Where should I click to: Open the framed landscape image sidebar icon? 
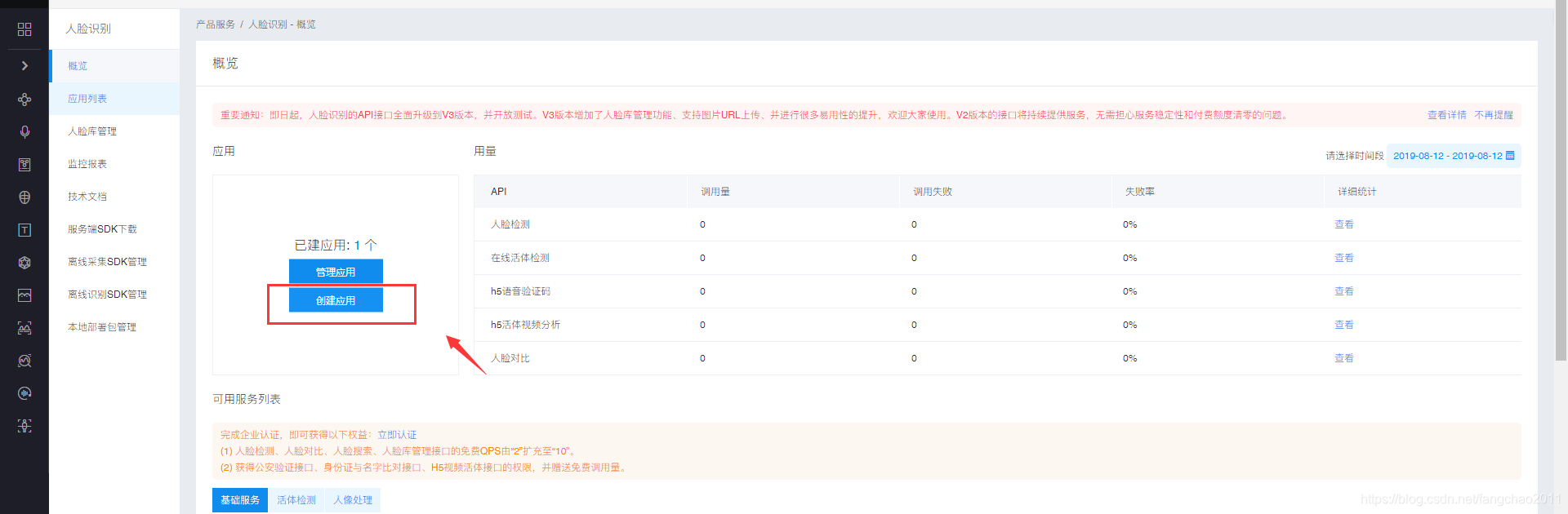pyautogui.click(x=24, y=295)
